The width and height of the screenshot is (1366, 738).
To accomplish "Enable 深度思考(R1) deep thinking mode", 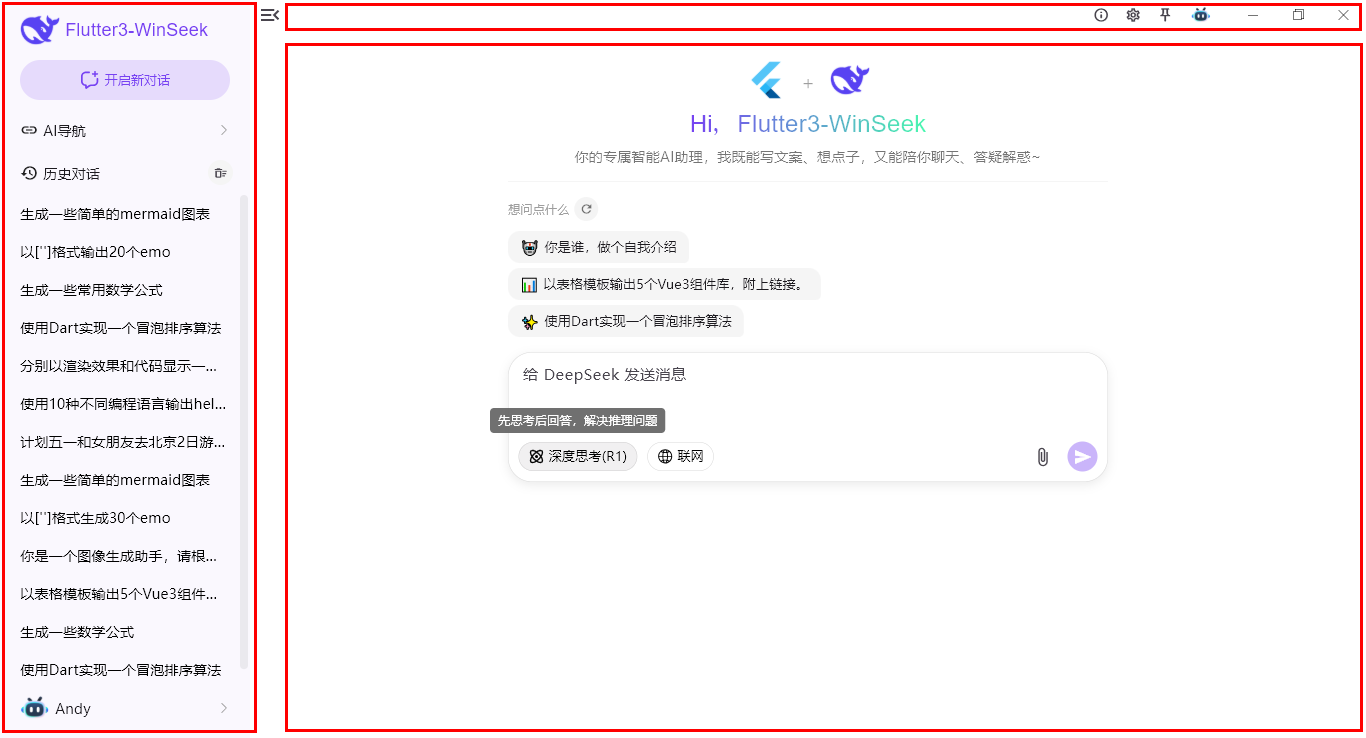I will point(577,456).
